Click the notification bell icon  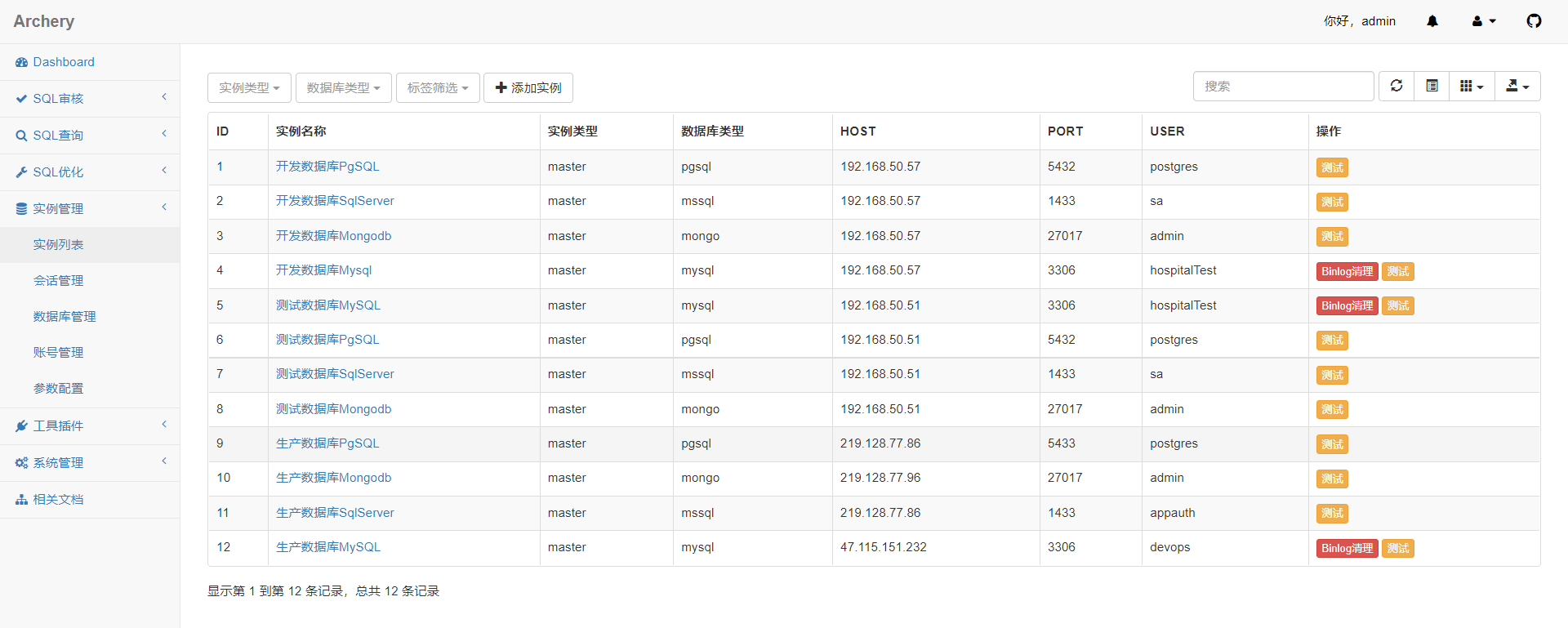pyautogui.click(x=1432, y=21)
